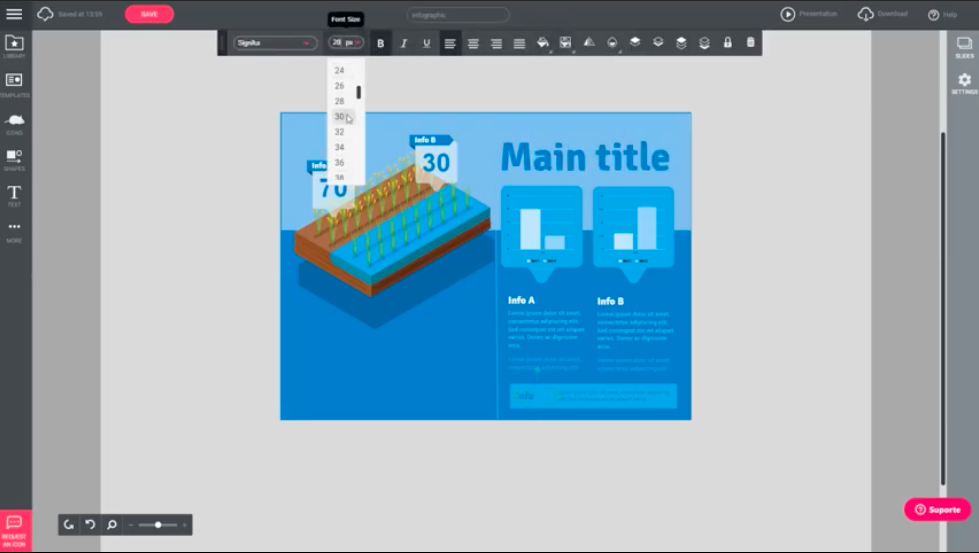The width and height of the screenshot is (979, 553).
Task: Choose 30 in the font size list
Action: coord(340,117)
